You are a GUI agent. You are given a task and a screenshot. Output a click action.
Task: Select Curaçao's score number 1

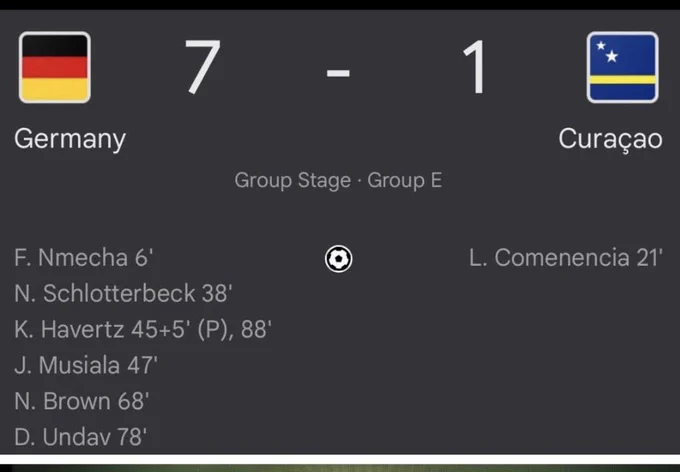click(475, 66)
